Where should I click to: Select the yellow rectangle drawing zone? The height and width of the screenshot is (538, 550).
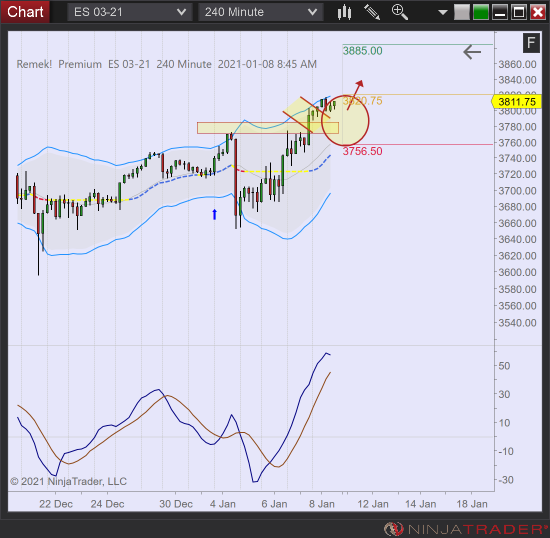click(268, 128)
